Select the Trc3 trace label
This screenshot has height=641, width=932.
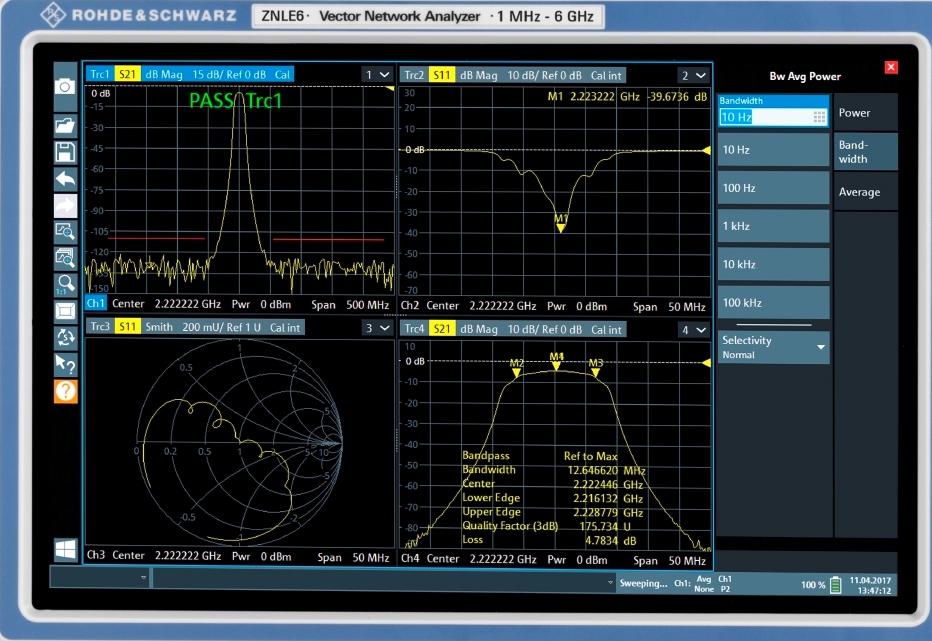point(99,327)
